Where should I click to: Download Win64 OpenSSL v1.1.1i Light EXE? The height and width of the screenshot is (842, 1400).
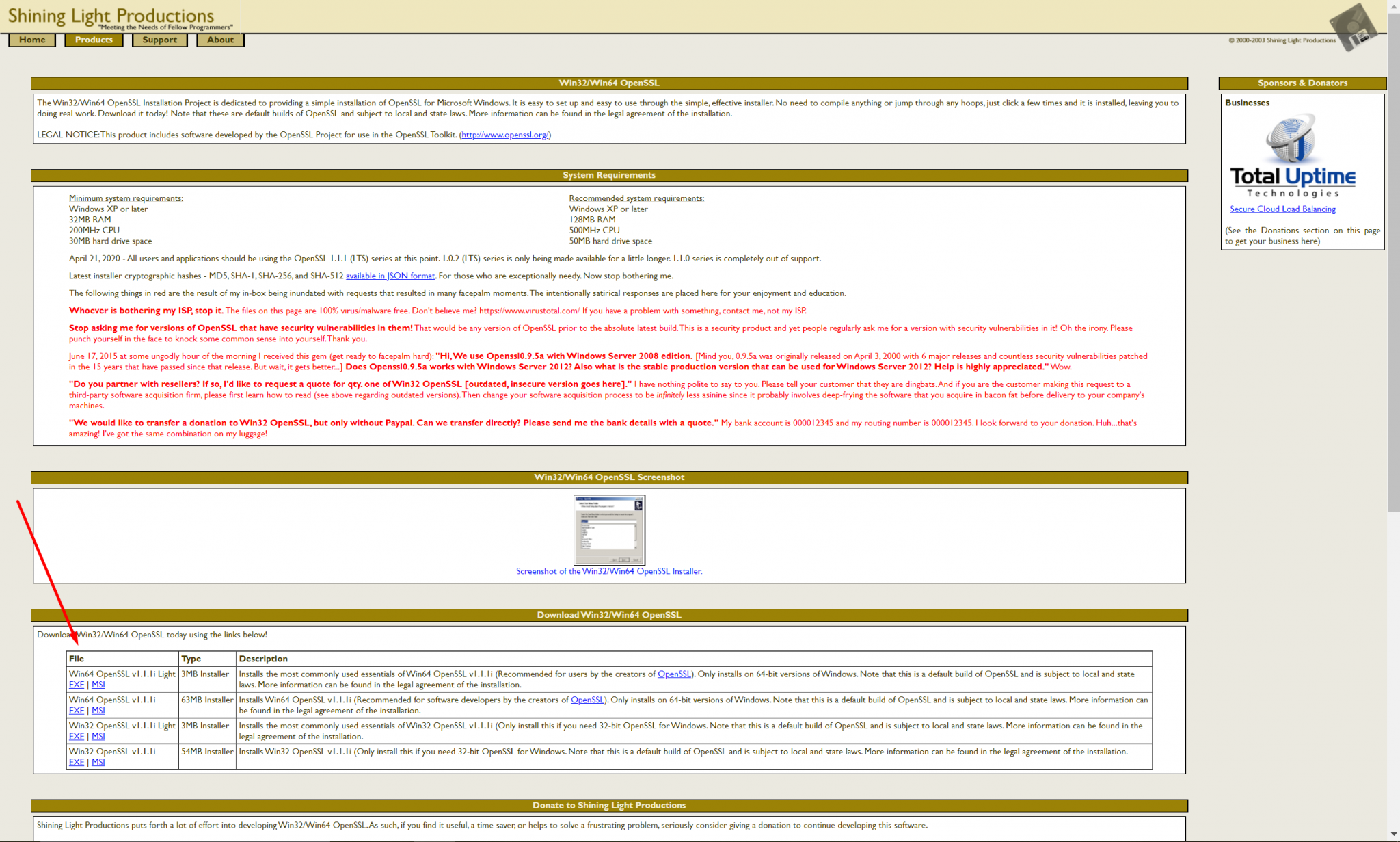tap(76, 685)
